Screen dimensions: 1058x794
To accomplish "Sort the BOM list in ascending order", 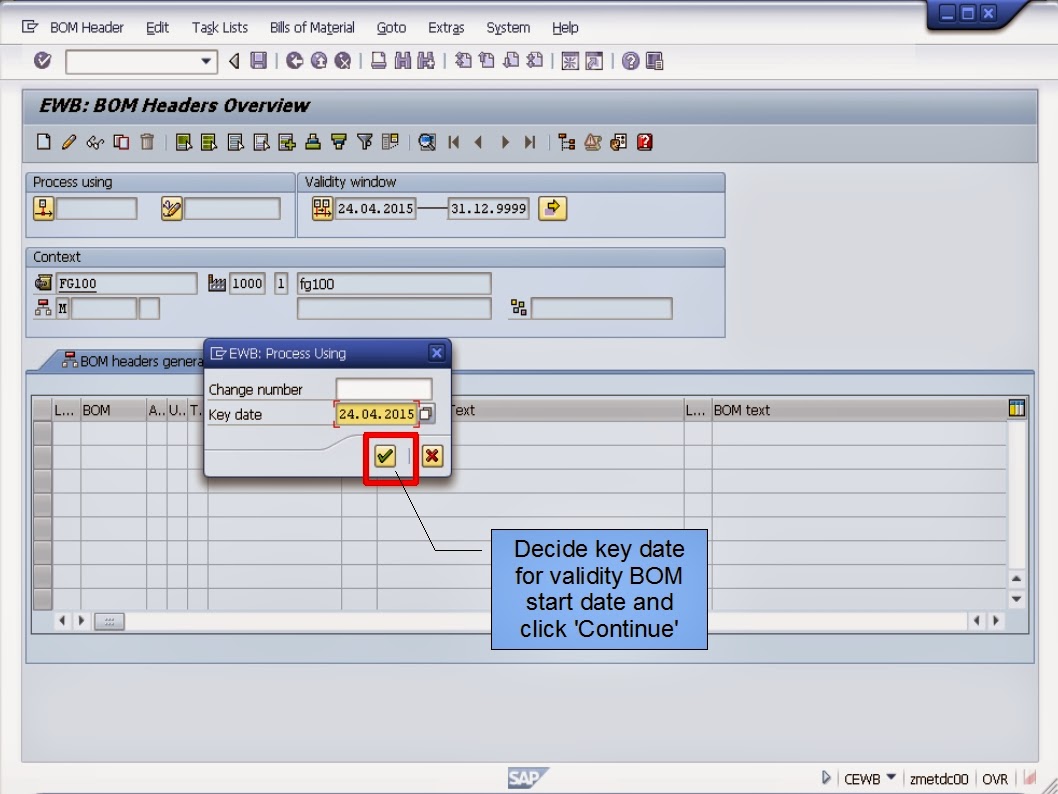I will point(311,142).
